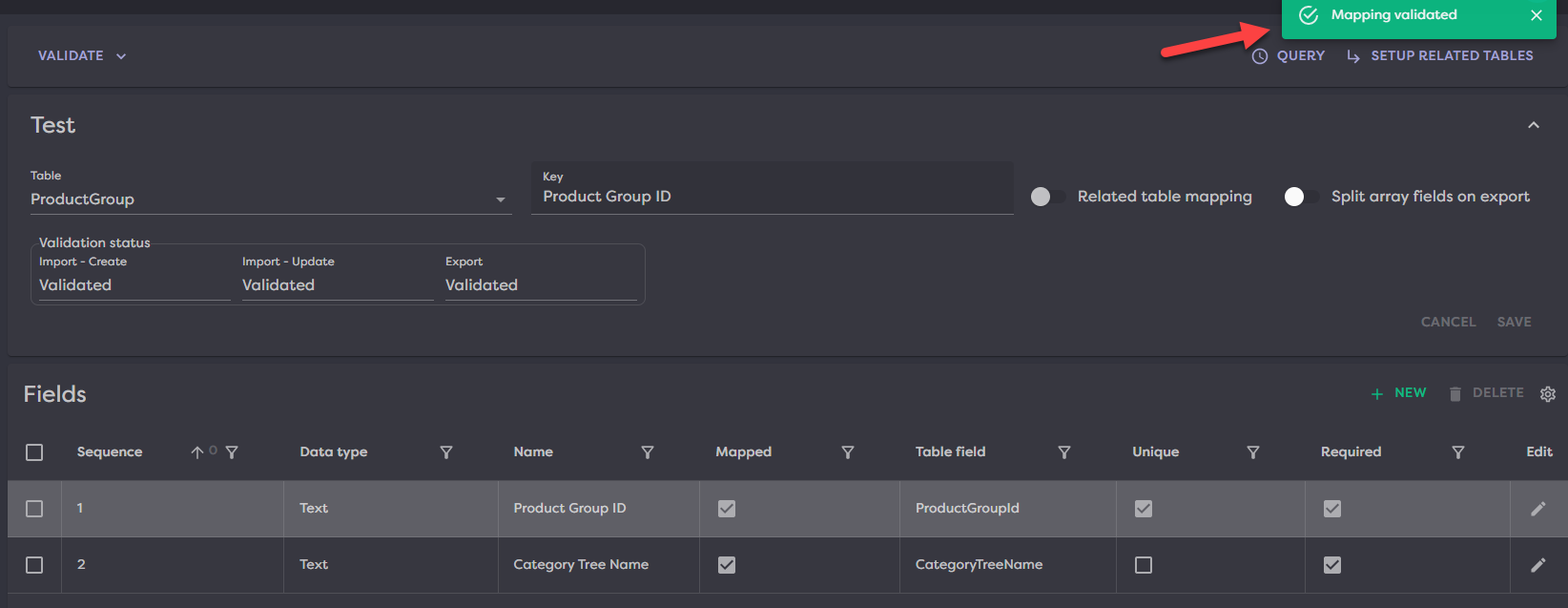This screenshot has height=608, width=1568.
Task: Click the pencil edit icon for Product Group ID
Action: (1537, 509)
